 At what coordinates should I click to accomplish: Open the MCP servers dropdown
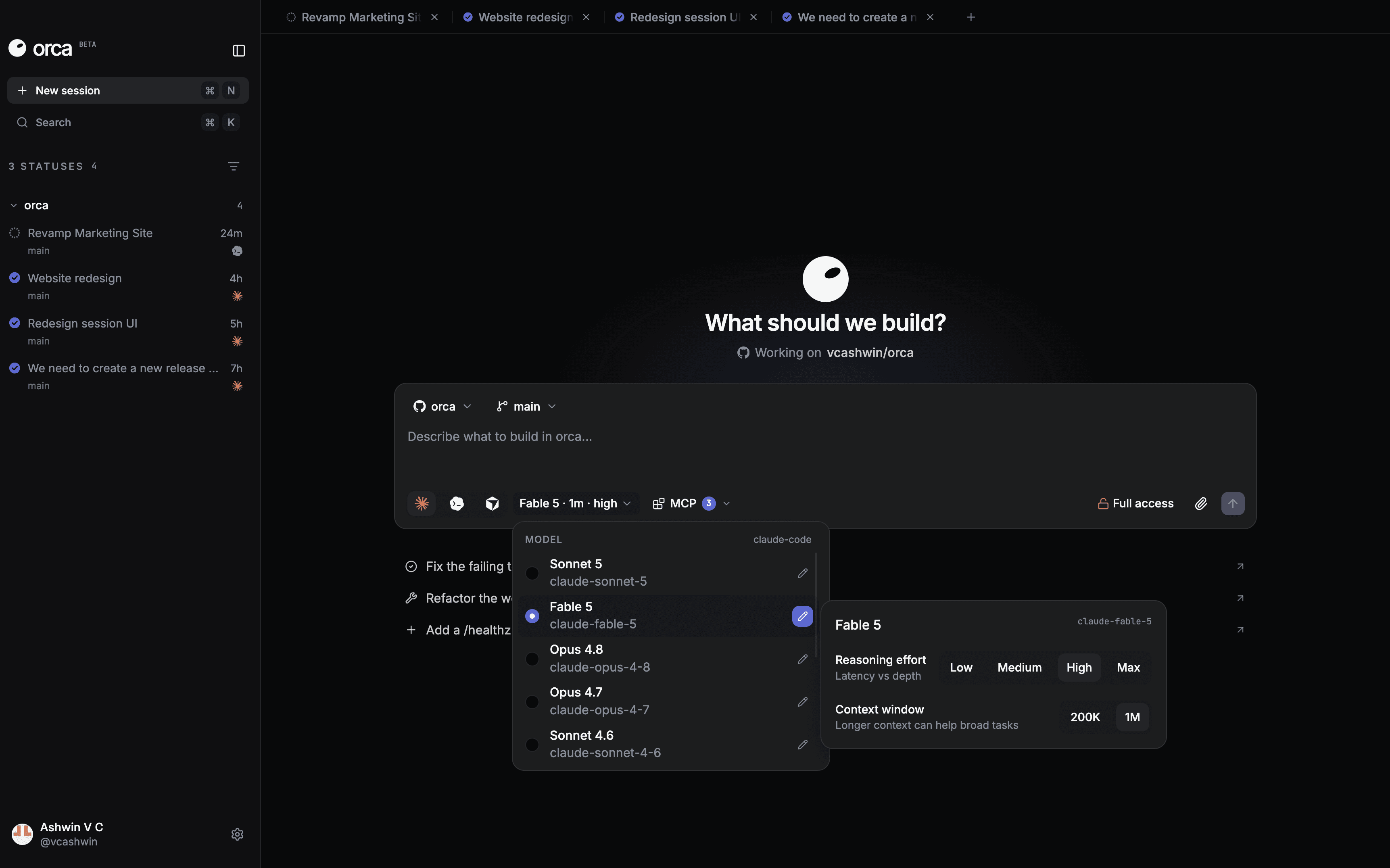(691, 503)
